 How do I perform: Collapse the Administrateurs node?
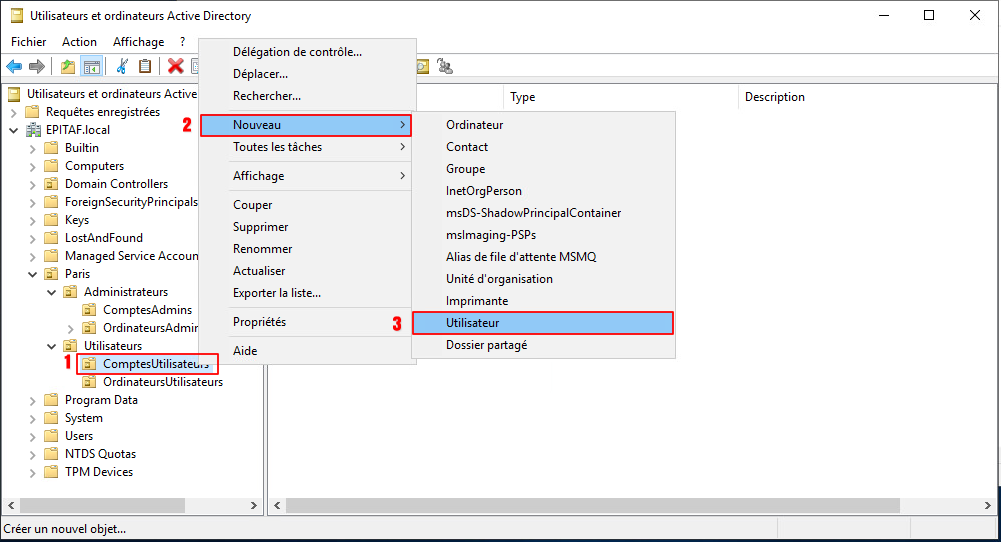click(52, 292)
